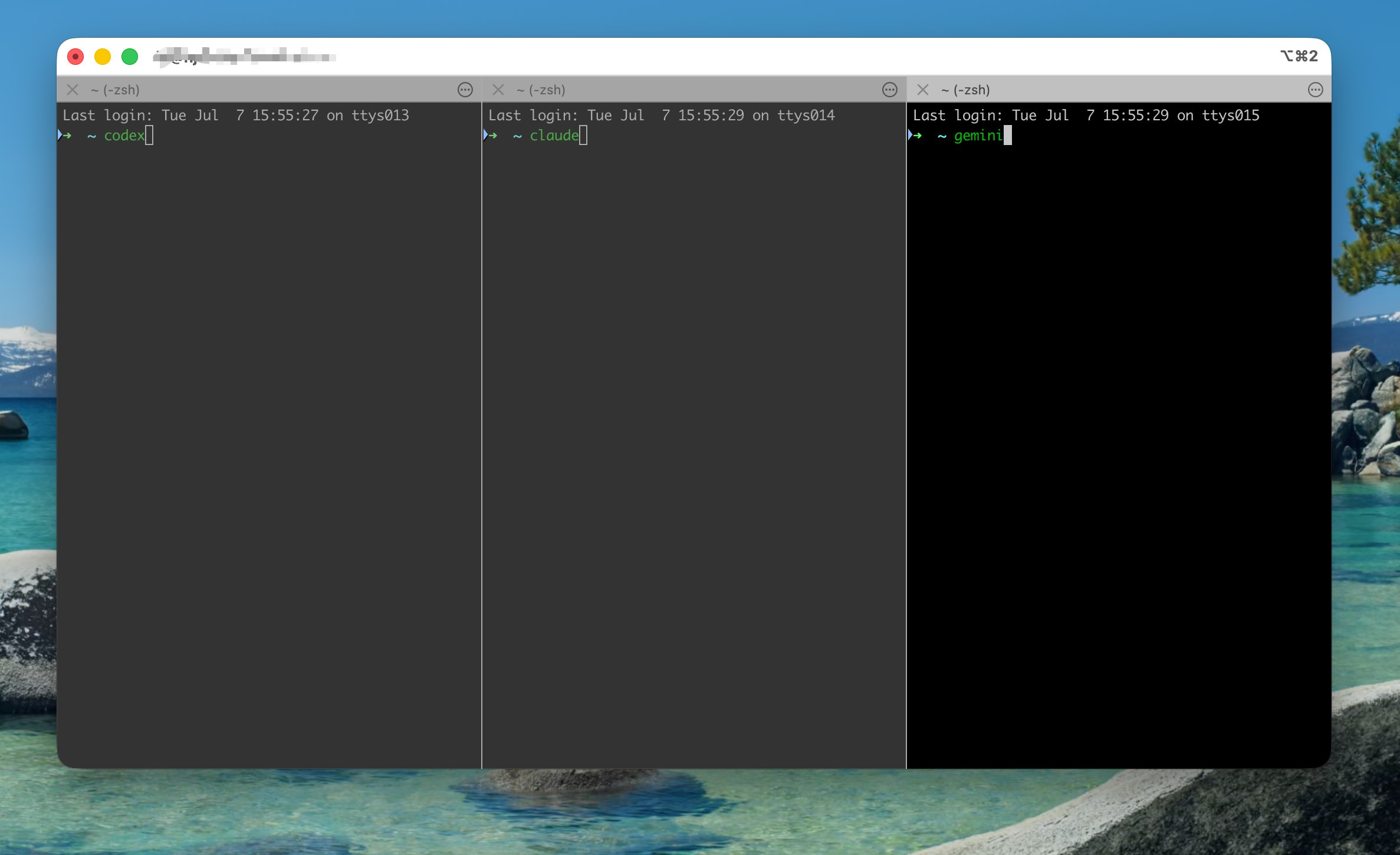Click the login line mentioning ttys015
Image resolution: width=1400 pixels, height=855 pixels.
(x=1086, y=116)
